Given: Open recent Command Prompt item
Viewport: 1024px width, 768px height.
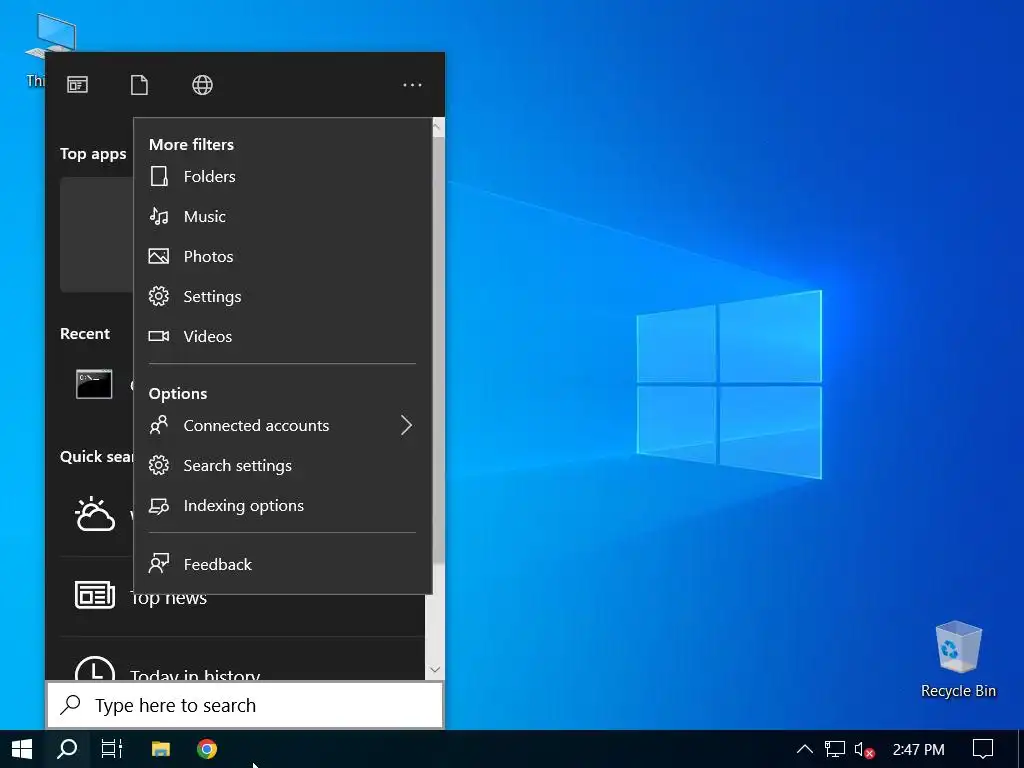Looking at the screenshot, I should (x=94, y=384).
